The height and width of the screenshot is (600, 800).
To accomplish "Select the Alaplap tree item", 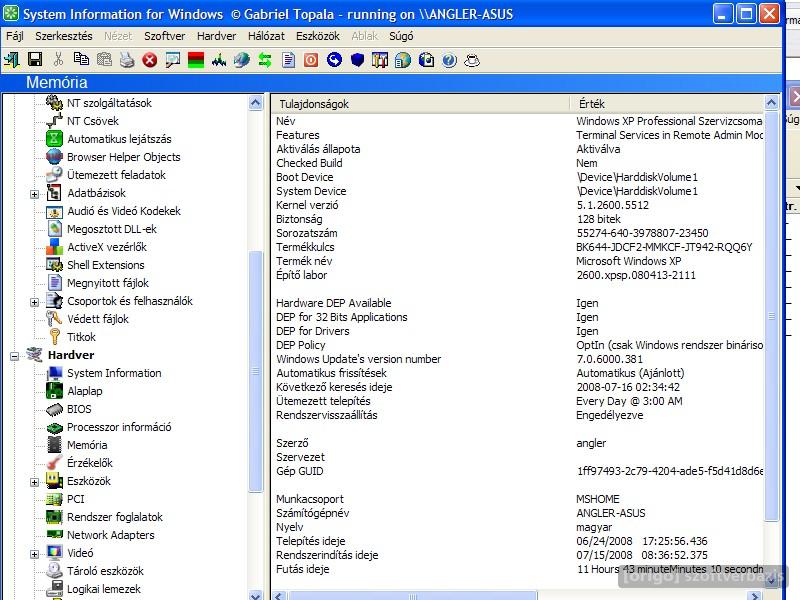I will coord(85,391).
